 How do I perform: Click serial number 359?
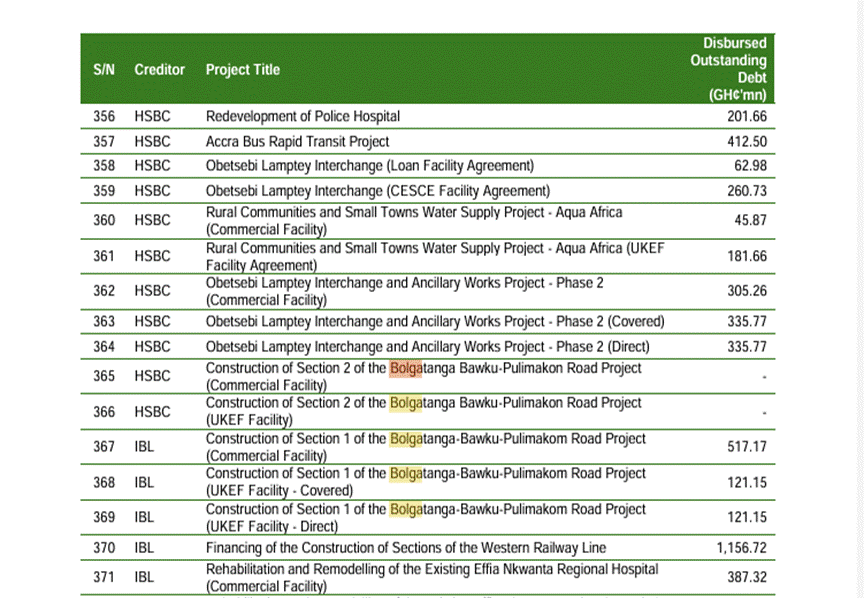104,191
